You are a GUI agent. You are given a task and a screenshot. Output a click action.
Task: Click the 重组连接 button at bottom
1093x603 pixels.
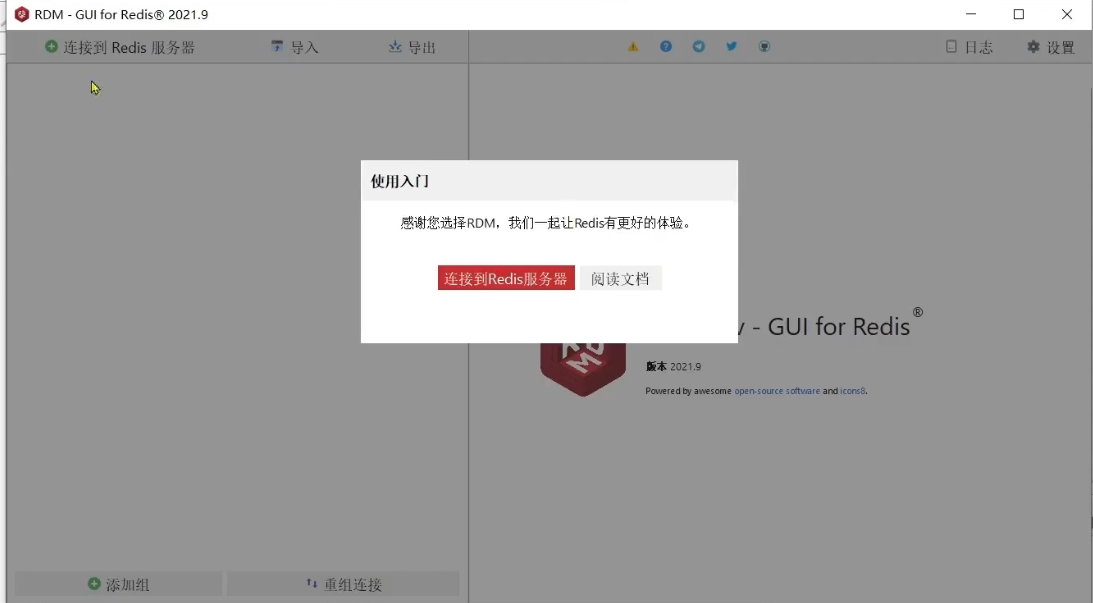343,584
